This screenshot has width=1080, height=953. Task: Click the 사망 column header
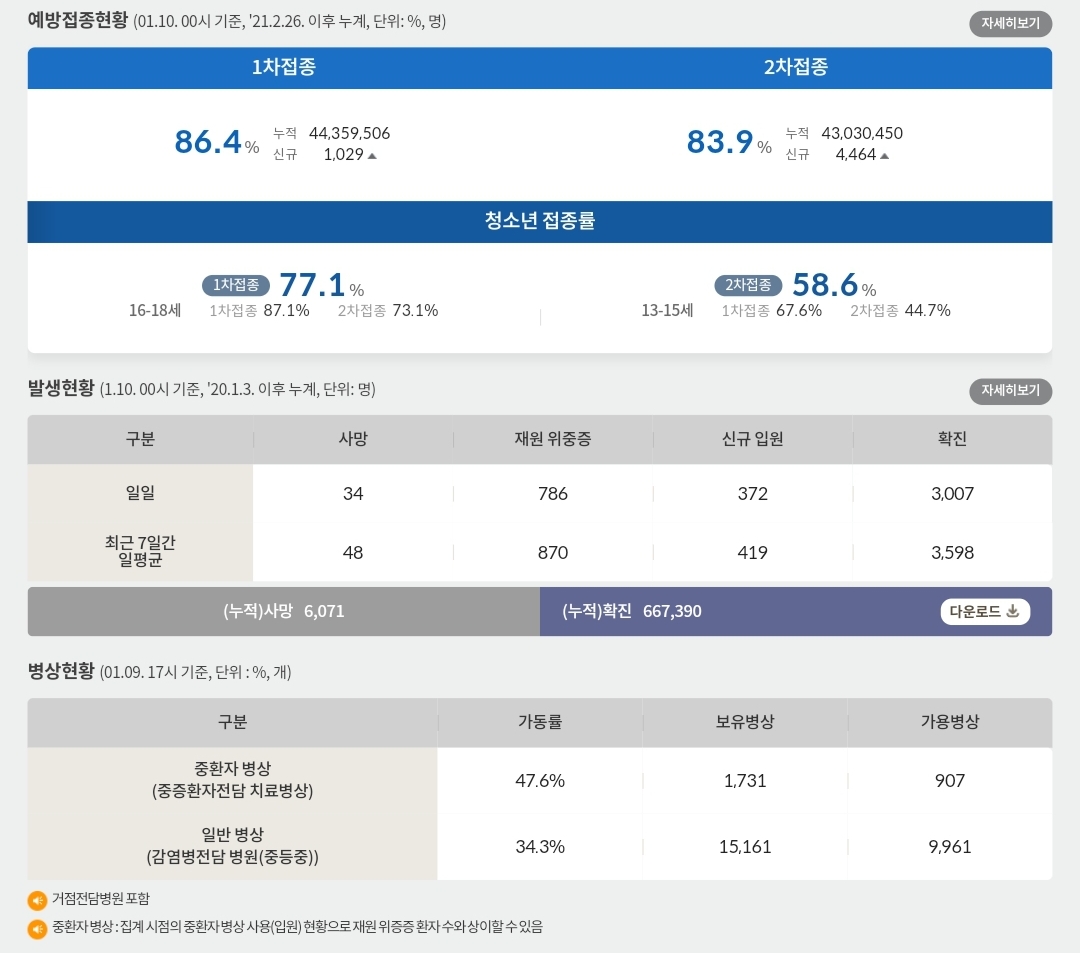pos(353,439)
